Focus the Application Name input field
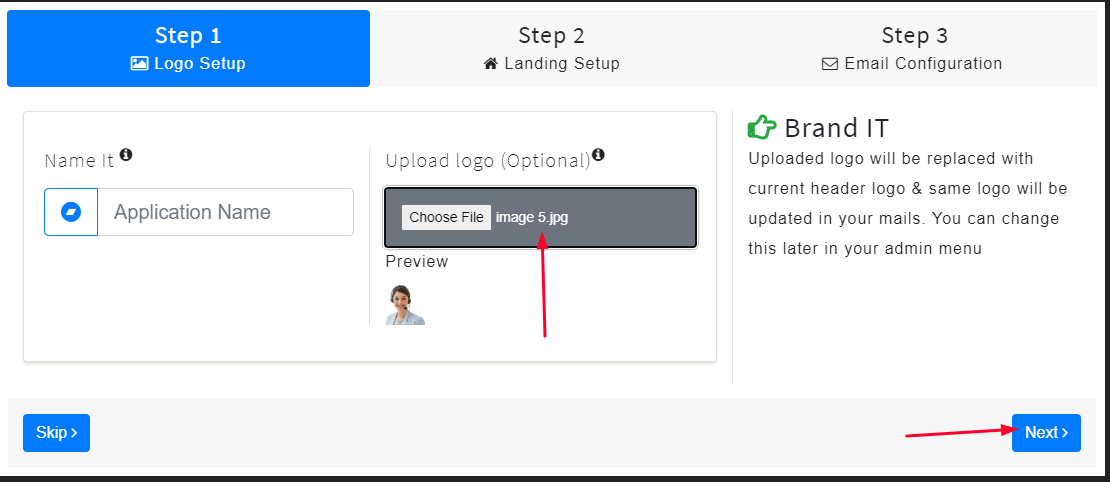 225,212
